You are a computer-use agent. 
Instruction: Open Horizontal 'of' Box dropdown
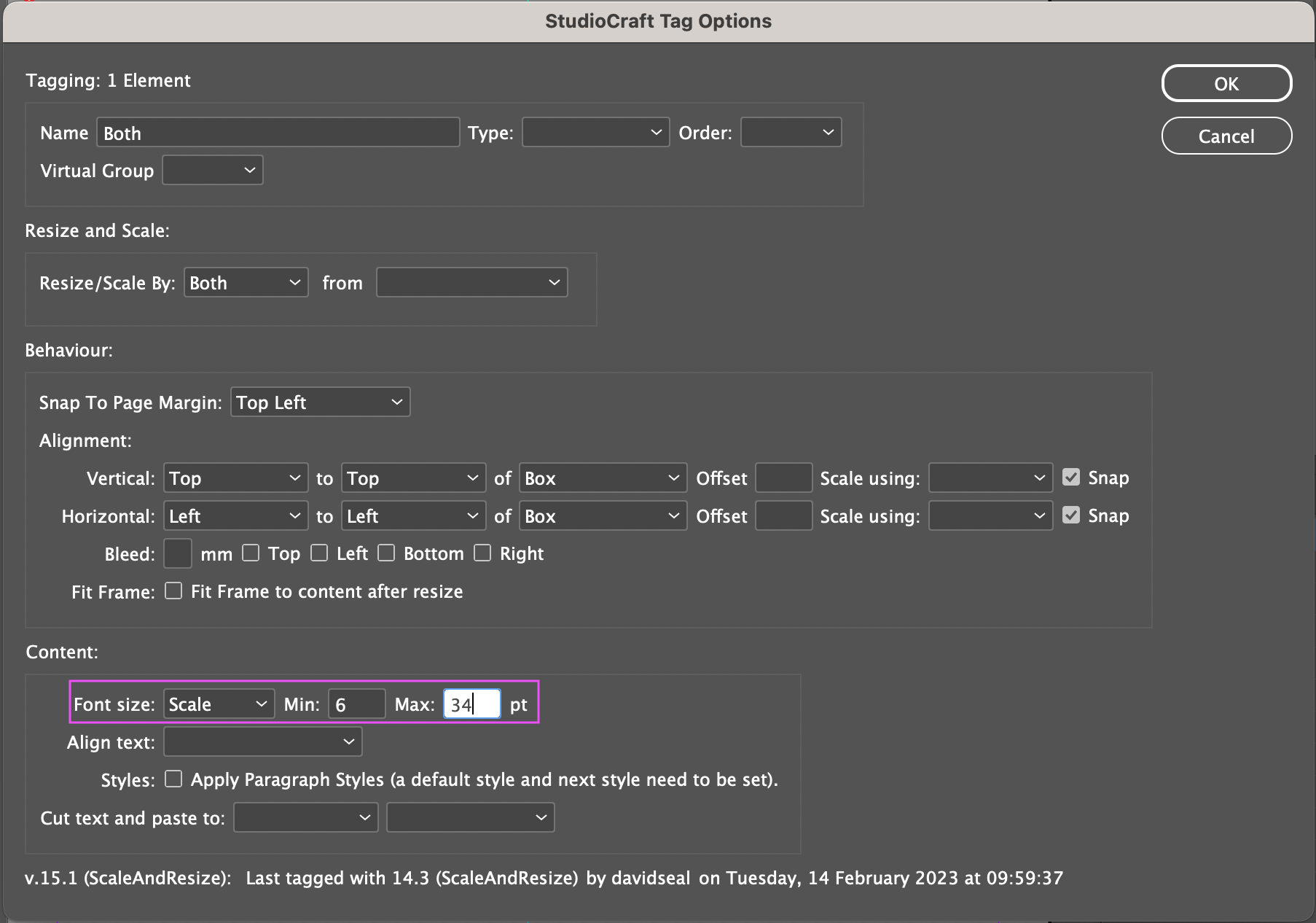pos(603,516)
